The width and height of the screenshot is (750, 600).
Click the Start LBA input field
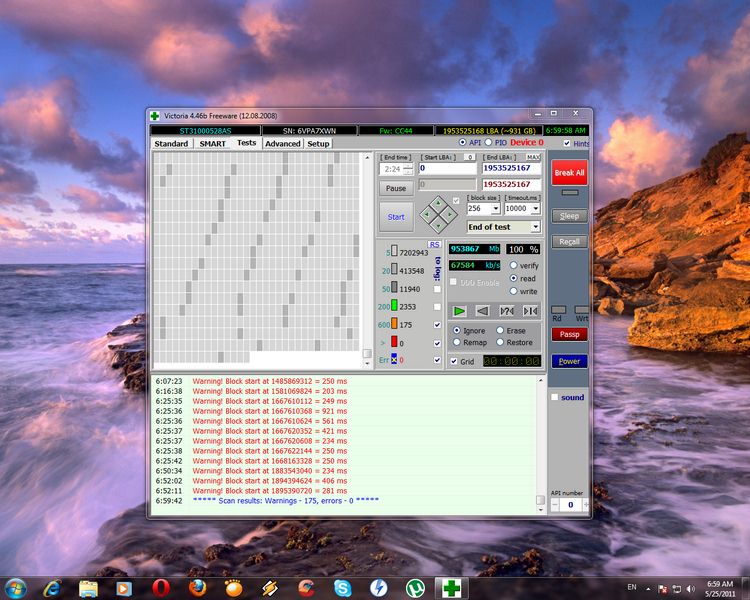coord(447,168)
